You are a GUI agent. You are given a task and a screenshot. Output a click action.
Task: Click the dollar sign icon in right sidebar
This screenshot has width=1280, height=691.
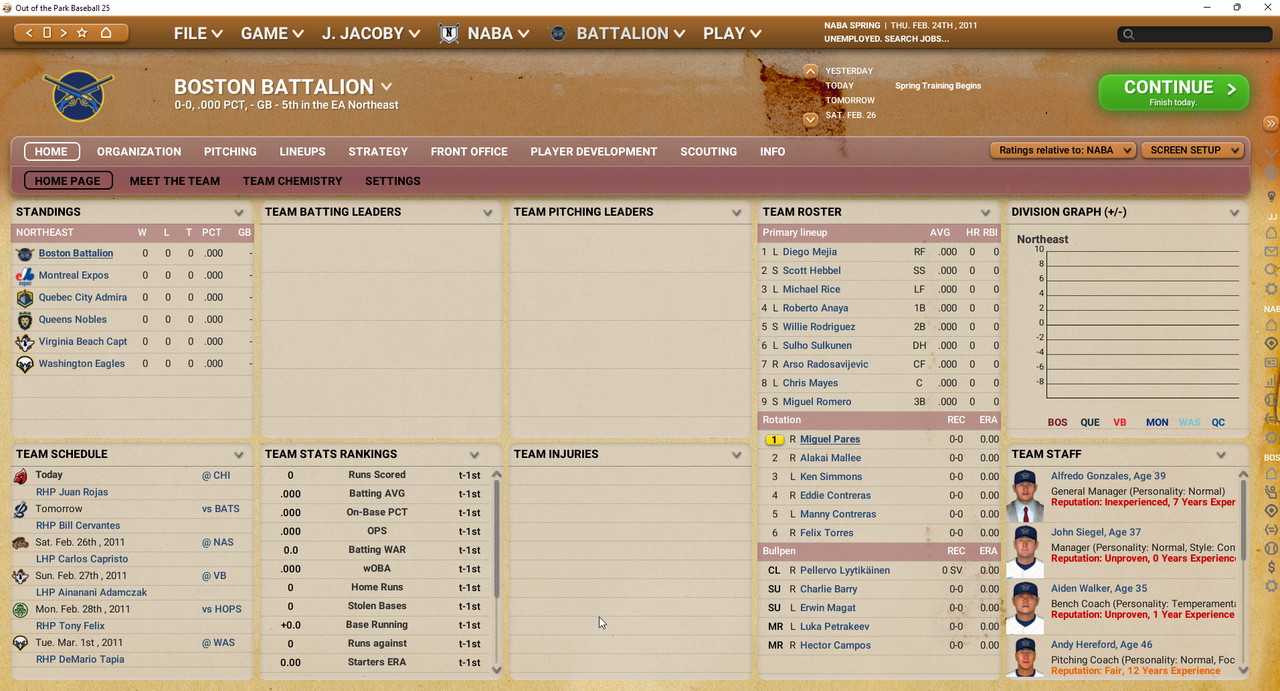[1271, 567]
